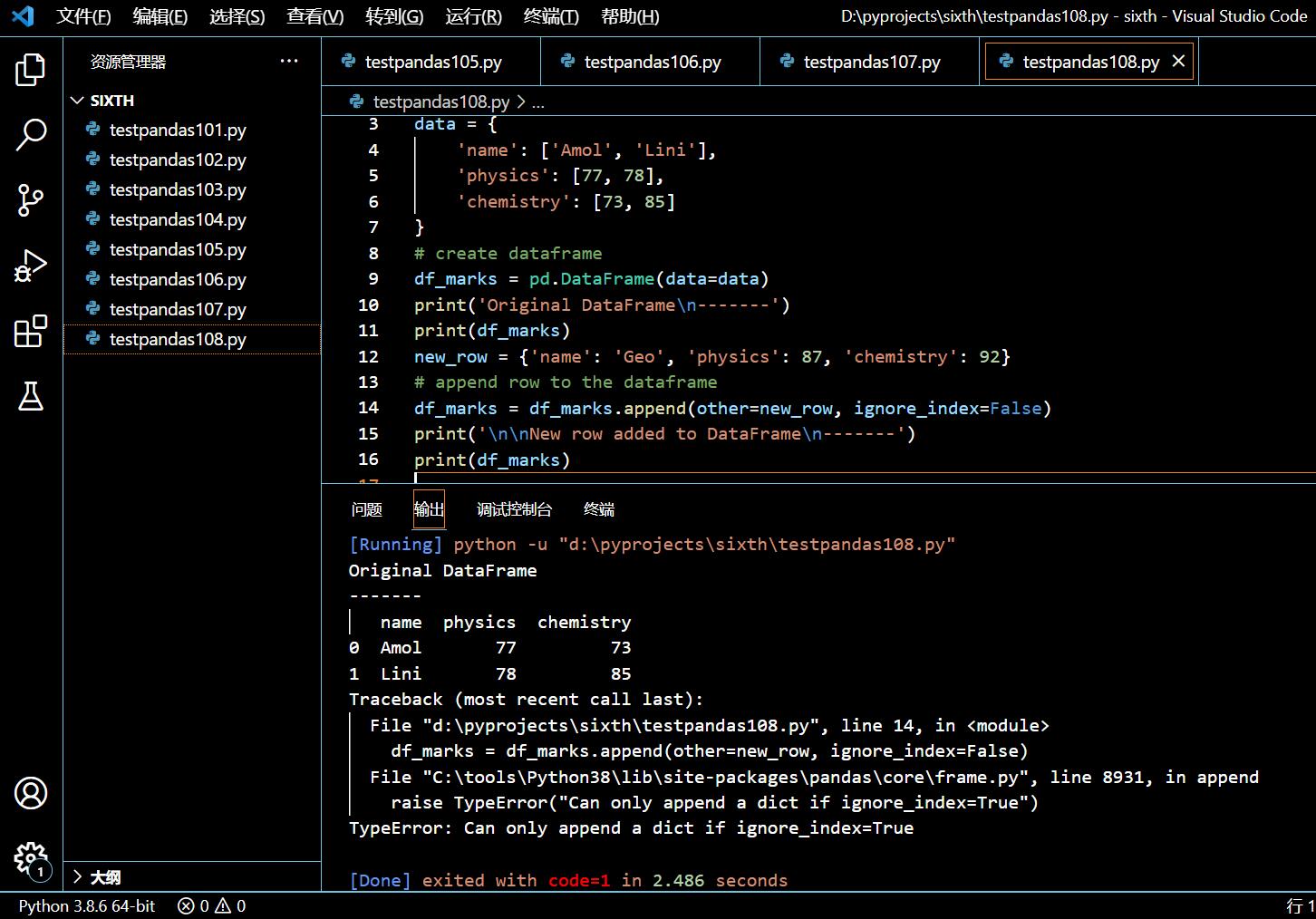Open the Search view icon
Image resolution: width=1316 pixels, height=919 pixels.
tap(31, 134)
